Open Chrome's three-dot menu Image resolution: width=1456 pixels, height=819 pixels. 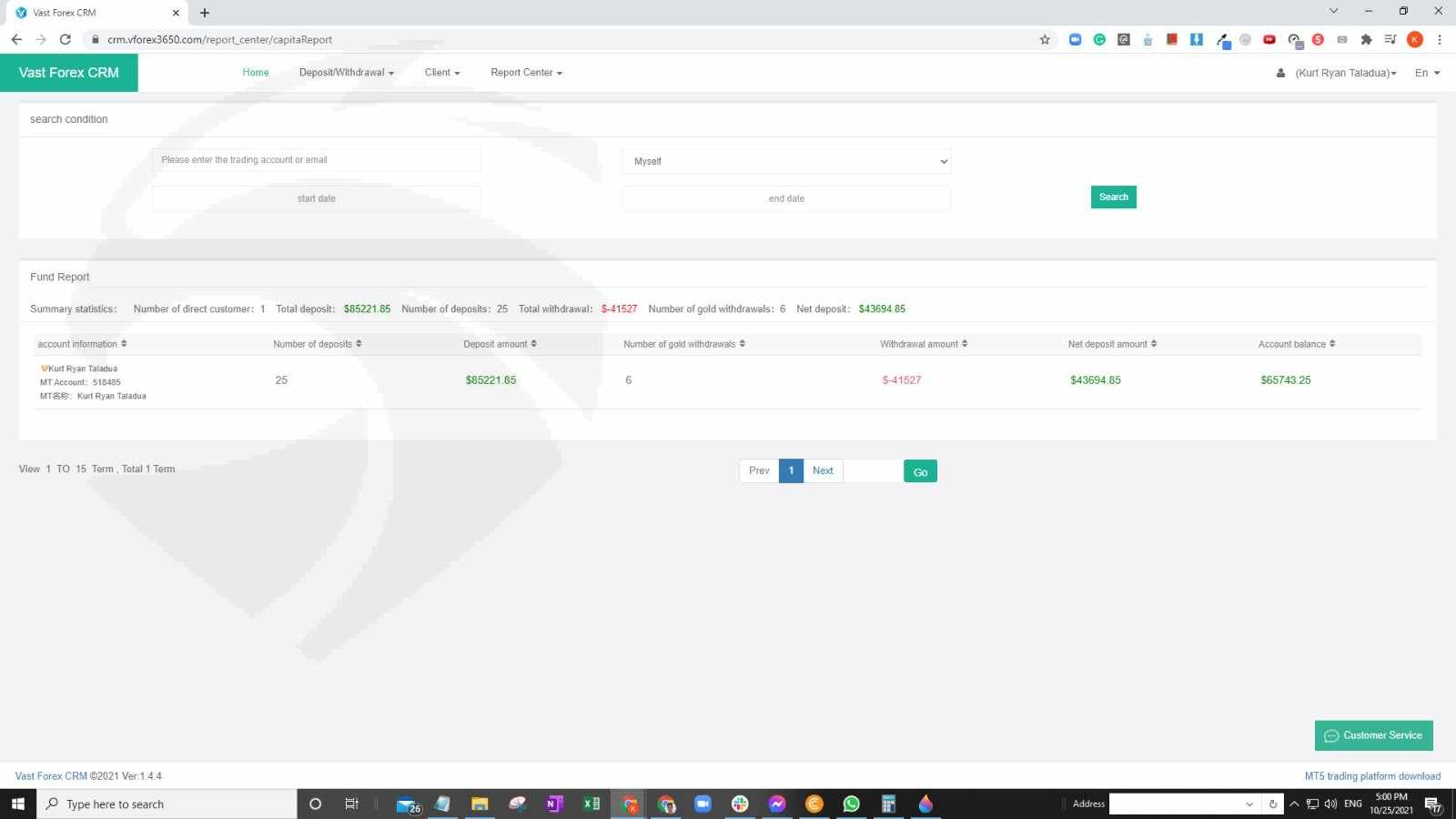[x=1440, y=39]
